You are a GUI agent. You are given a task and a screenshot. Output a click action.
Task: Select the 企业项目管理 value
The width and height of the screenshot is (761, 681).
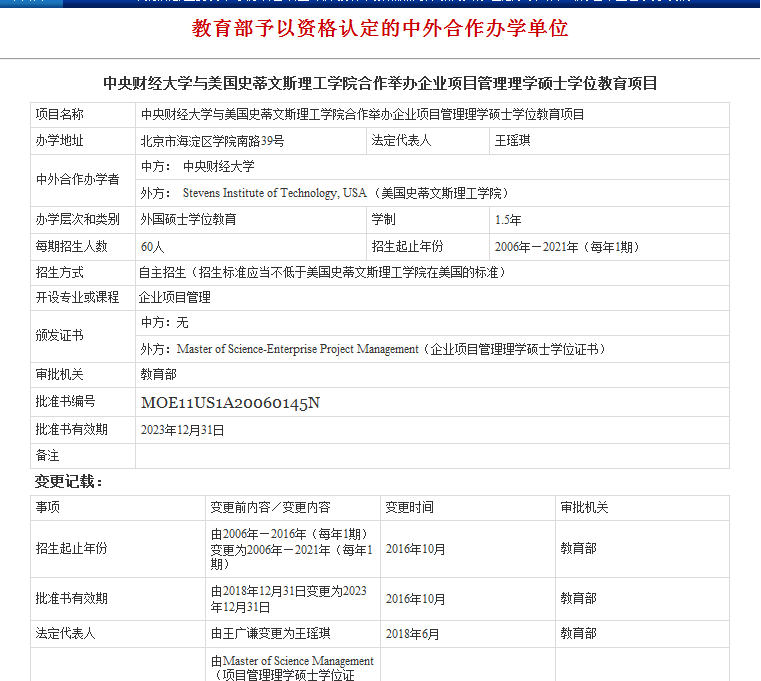pyautogui.click(x=175, y=298)
